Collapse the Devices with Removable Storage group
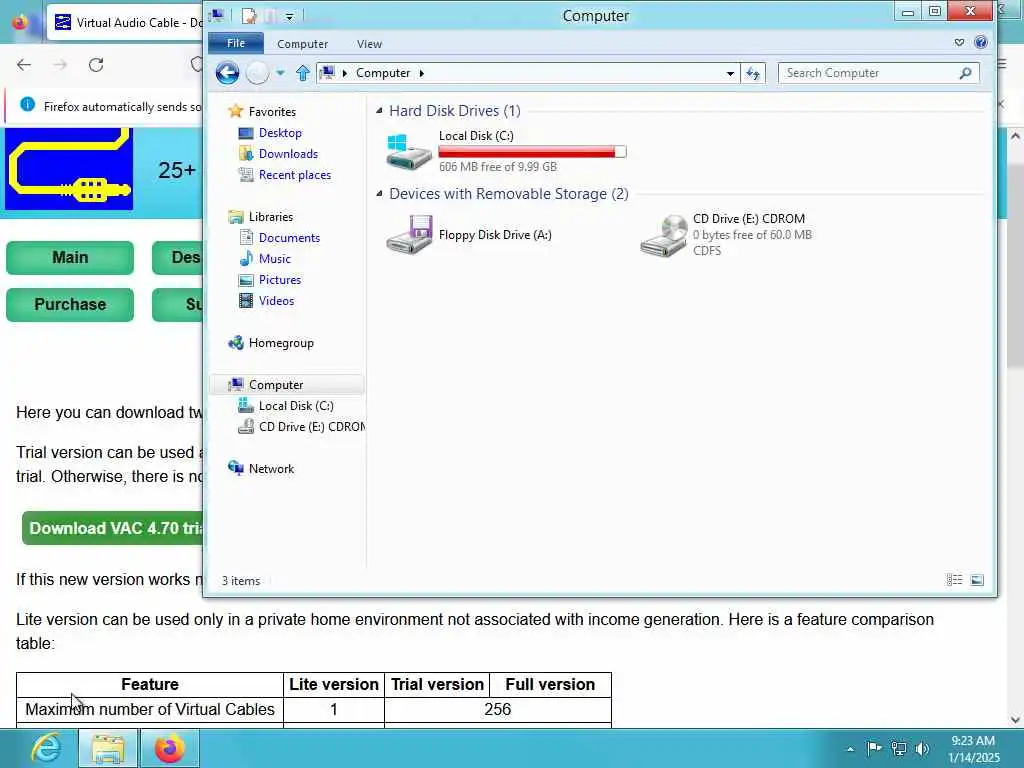1024x768 pixels. pyautogui.click(x=379, y=194)
